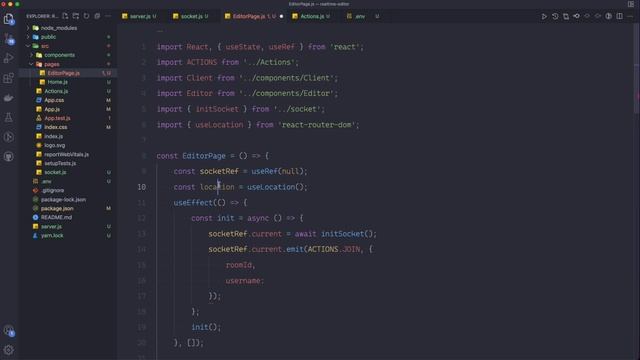The width and height of the screenshot is (640, 360).
Task: Switch to the Actions.js tab
Action: coord(311,16)
